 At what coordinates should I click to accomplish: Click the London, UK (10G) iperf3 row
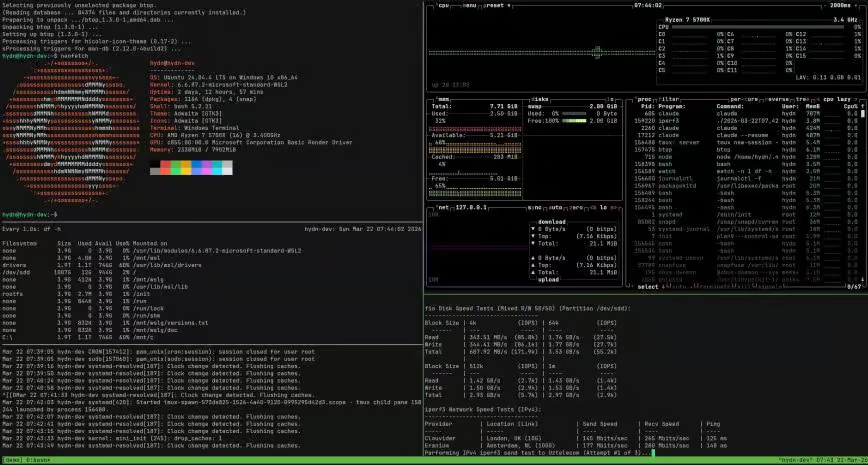(x=576, y=438)
